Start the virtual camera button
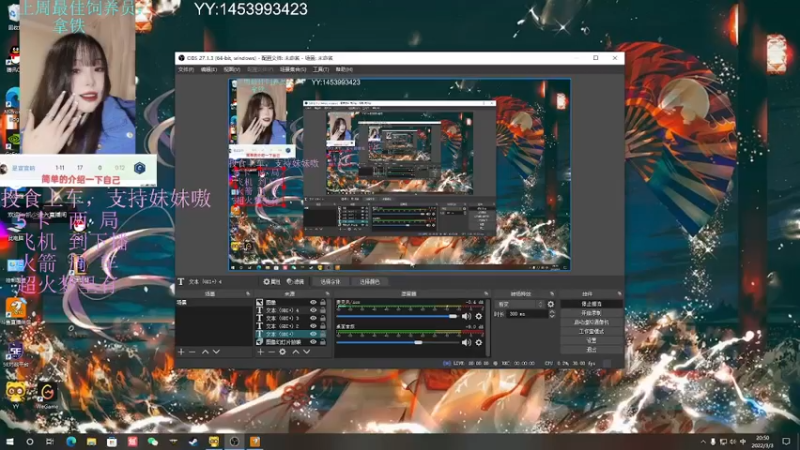This screenshot has width=800, height=450. point(591,322)
